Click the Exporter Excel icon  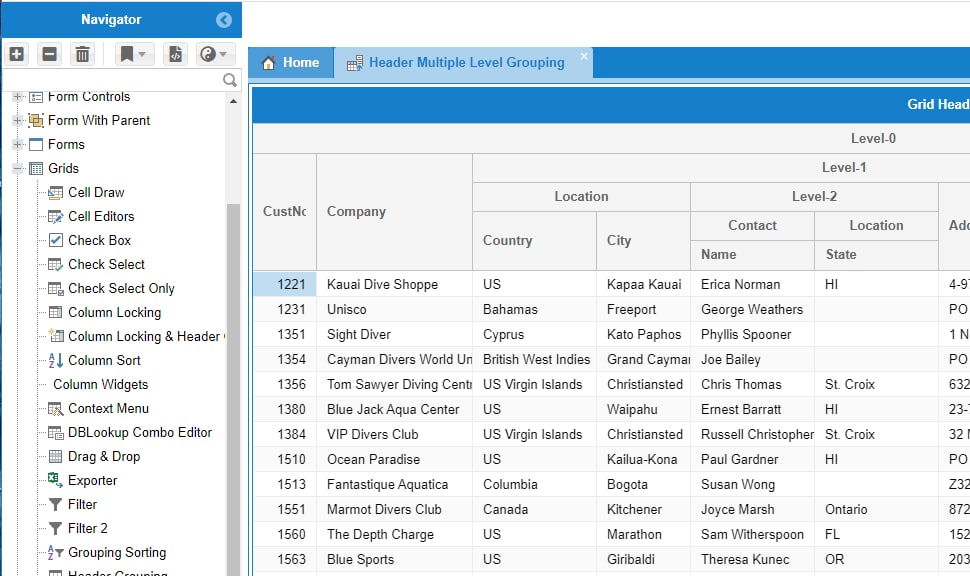tap(55, 479)
